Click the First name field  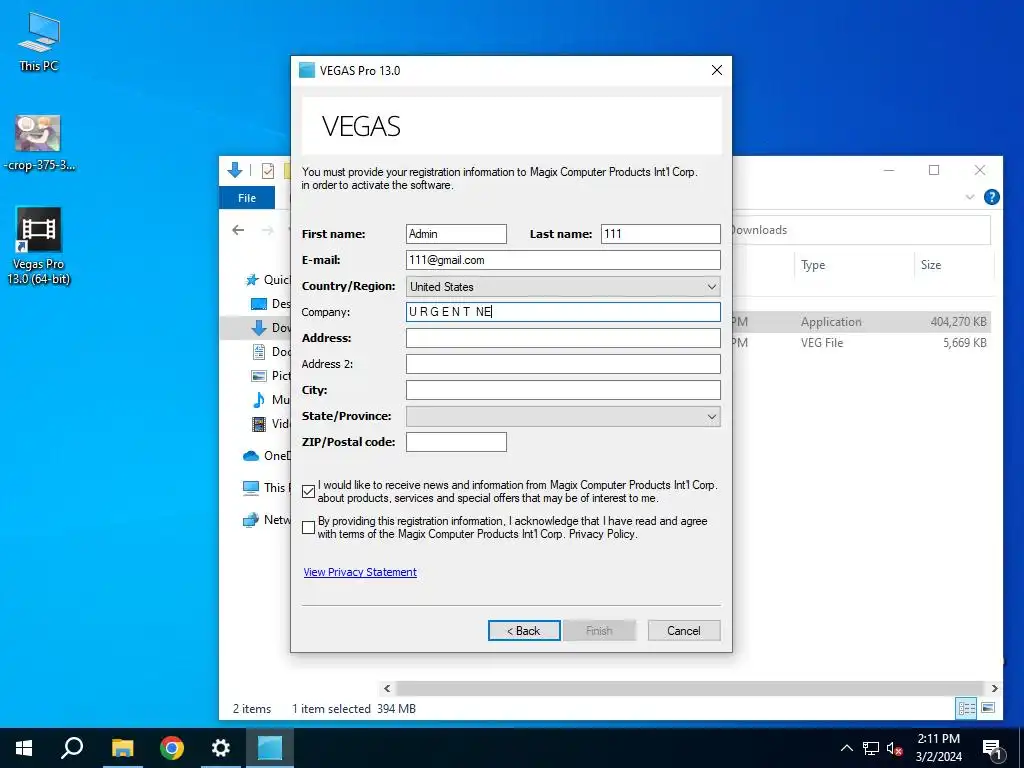click(456, 234)
